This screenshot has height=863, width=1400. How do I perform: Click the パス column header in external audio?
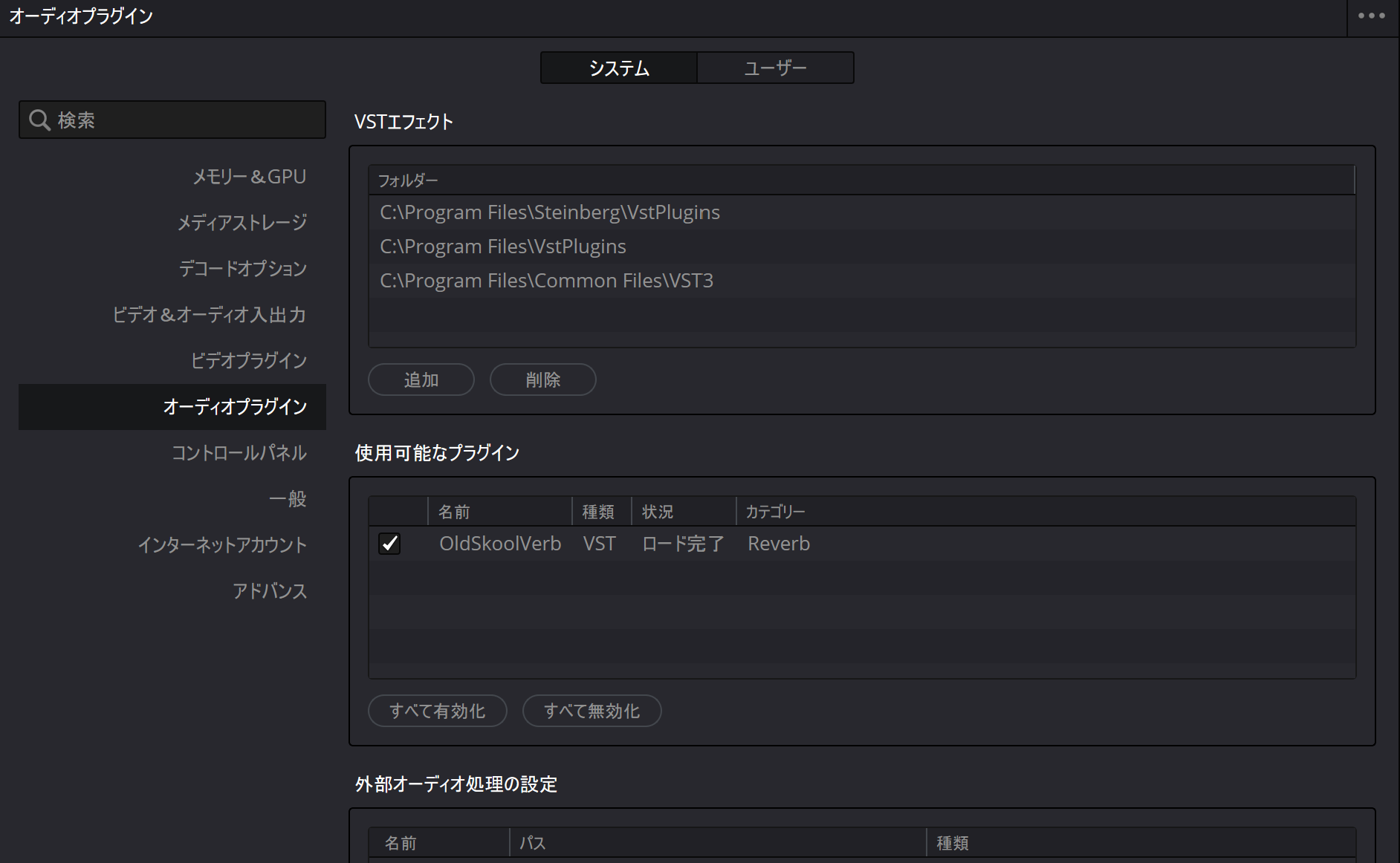718,843
